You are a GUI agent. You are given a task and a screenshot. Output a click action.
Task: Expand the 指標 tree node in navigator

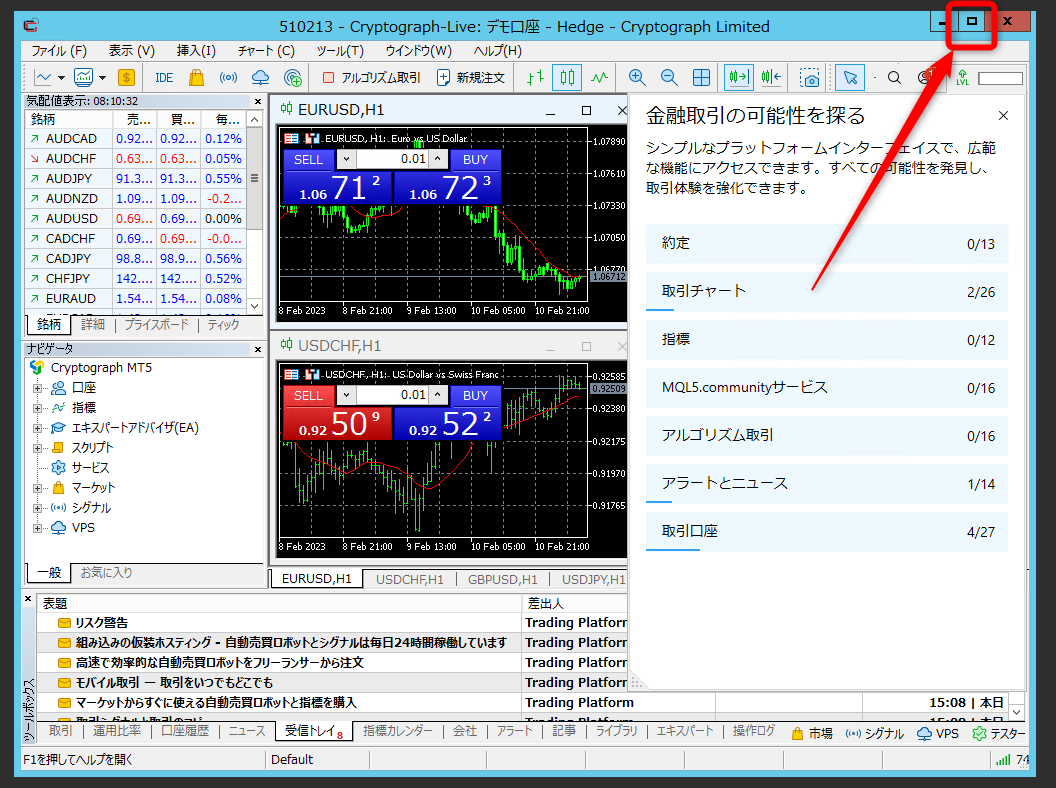[x=38, y=408]
